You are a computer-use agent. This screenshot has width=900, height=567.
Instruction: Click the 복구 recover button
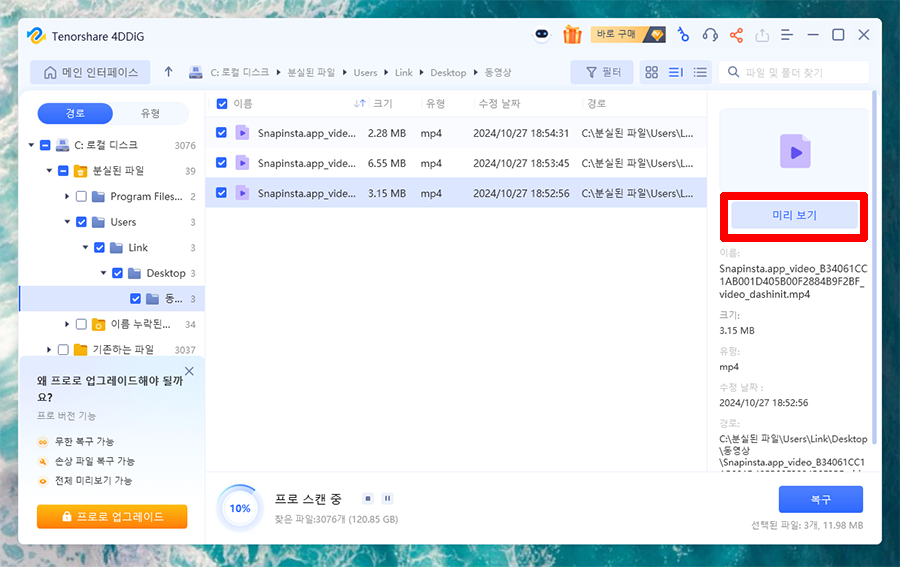pos(821,499)
